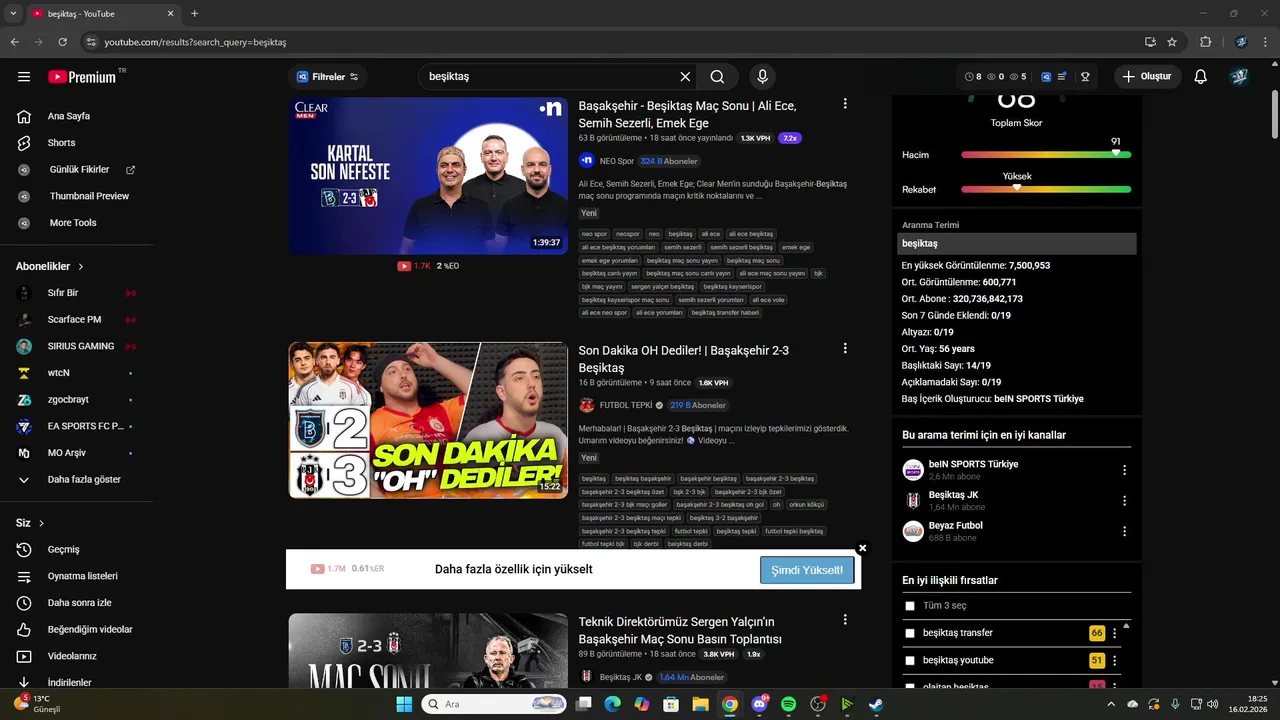
Task: Expand the Siz section chevron
Action: 42,523
